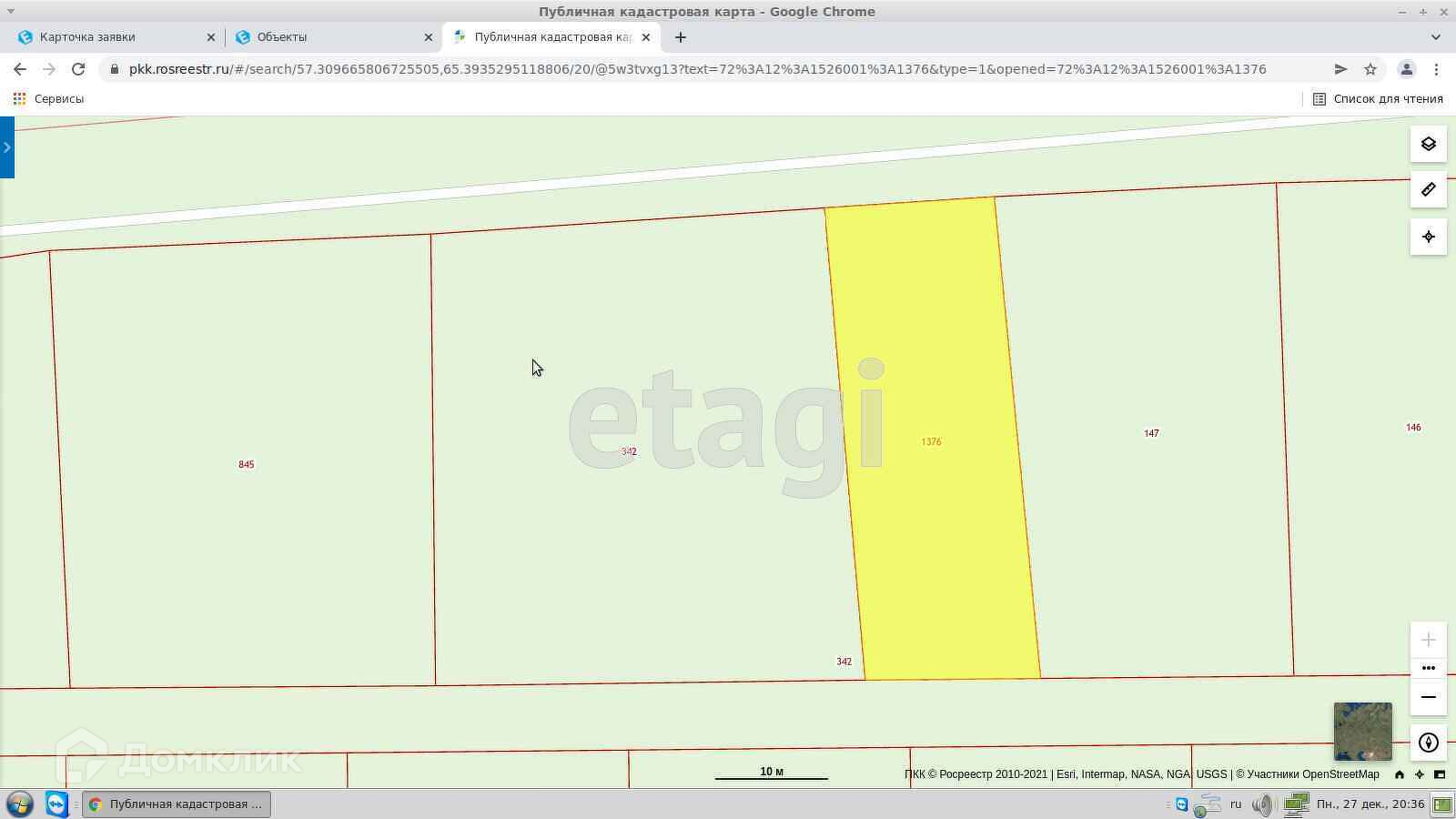This screenshot has width=1456, height=819.
Task: Close the Карточка заявки tab
Action: (211, 37)
